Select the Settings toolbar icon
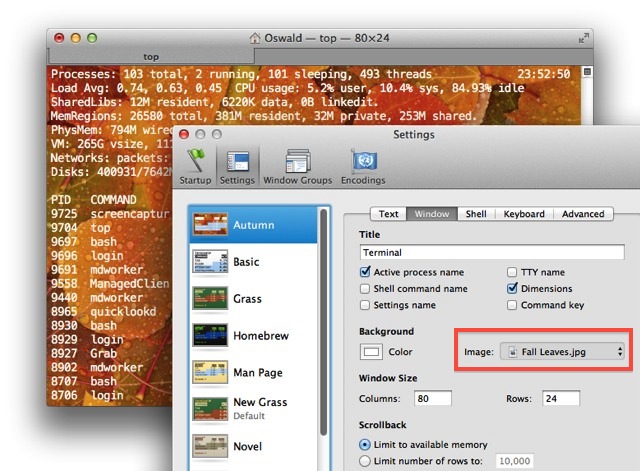This screenshot has width=640, height=471. (x=237, y=166)
